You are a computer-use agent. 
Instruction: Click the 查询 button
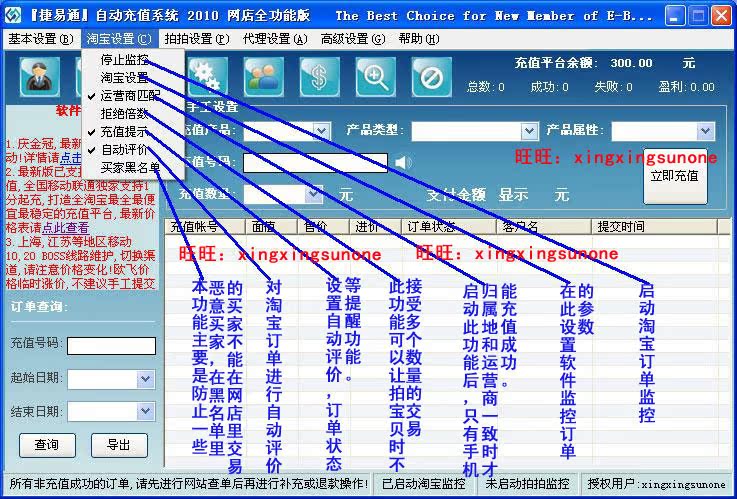click(x=47, y=444)
